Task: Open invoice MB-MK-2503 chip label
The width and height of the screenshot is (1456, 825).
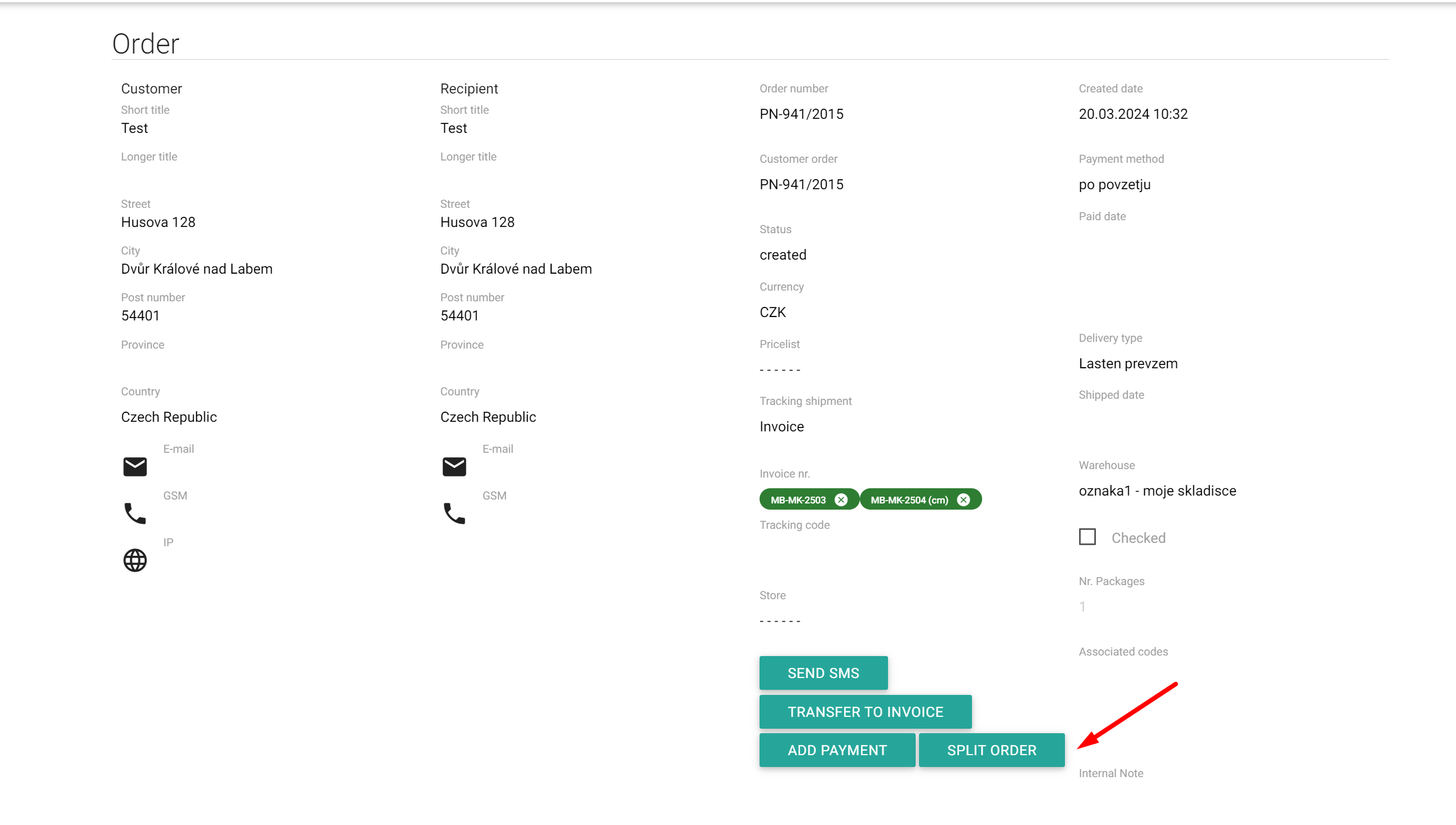Action: click(x=798, y=500)
